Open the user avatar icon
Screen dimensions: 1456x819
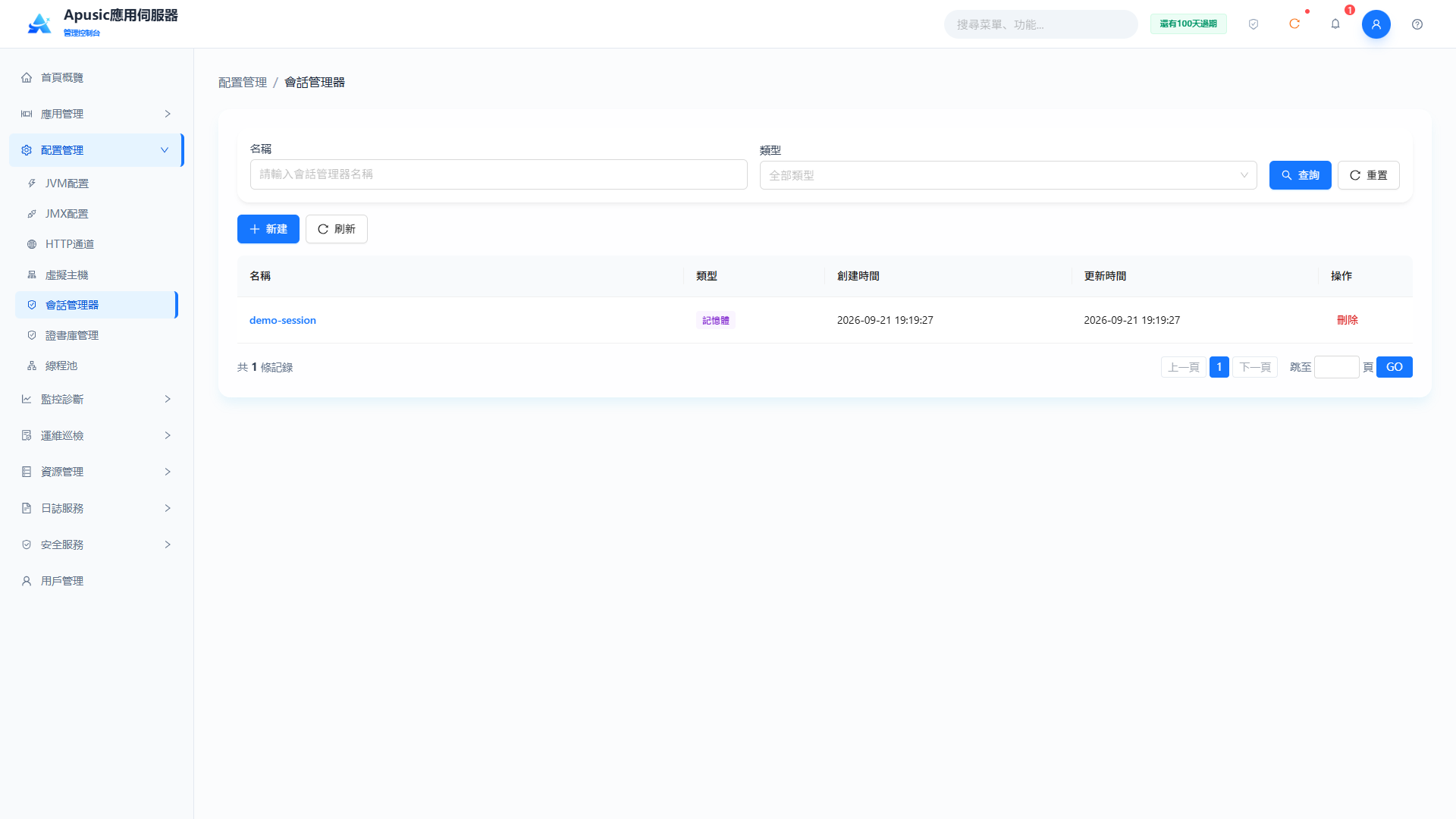click(x=1376, y=24)
